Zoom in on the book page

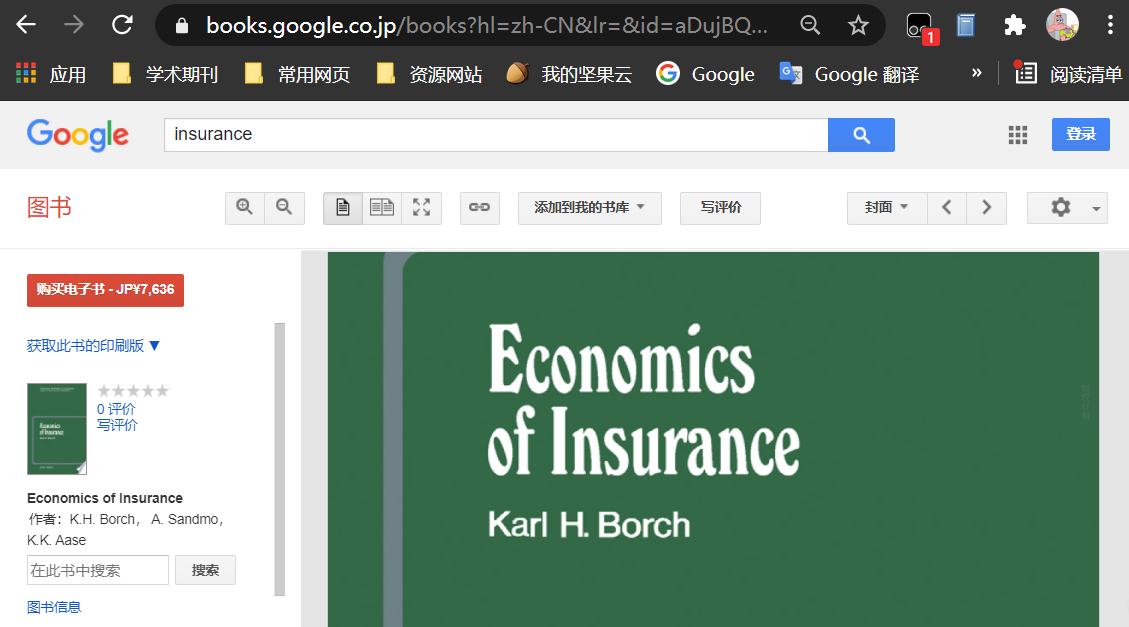point(245,208)
